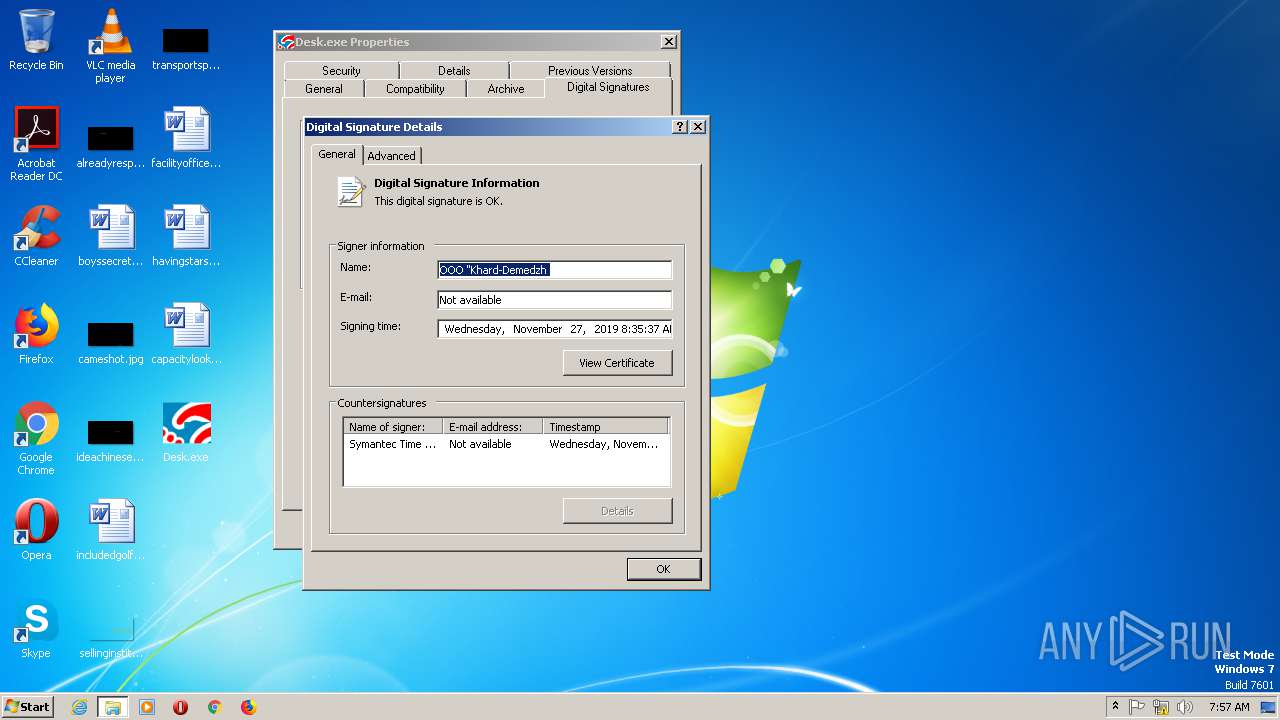Viewport: 1280px width, 720px height.
Task: Open the Details tab in Desk.exe Properties
Action: click(x=454, y=71)
